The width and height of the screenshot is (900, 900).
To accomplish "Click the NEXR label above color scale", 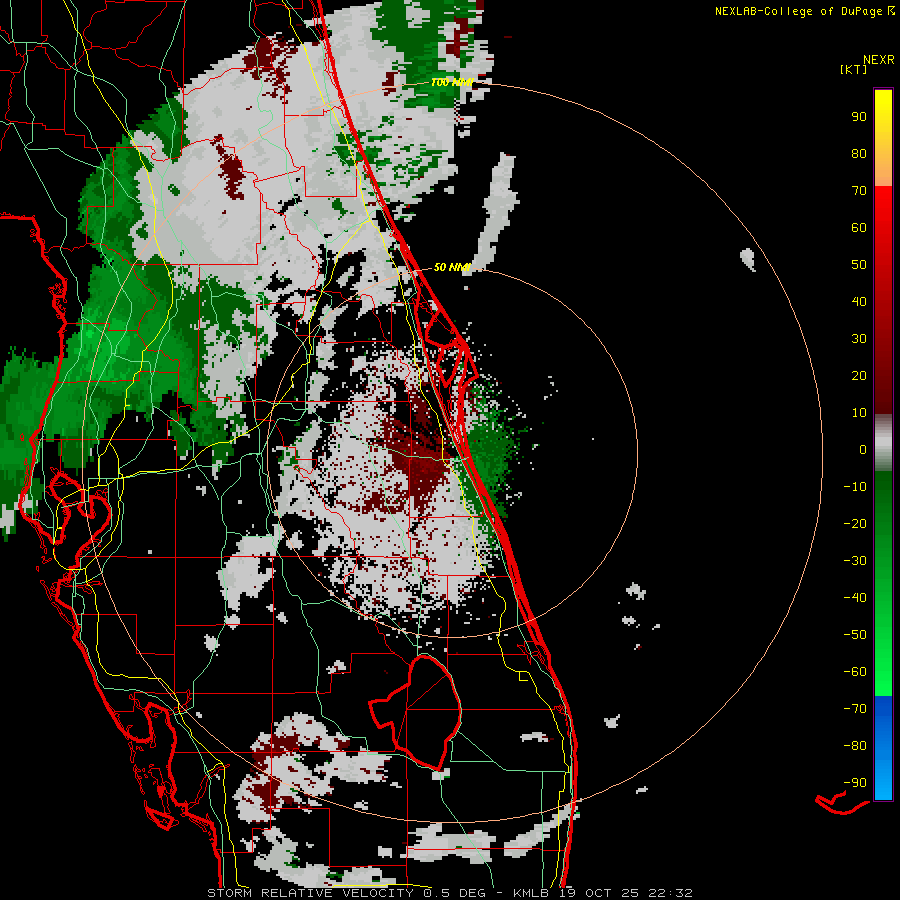I will (879, 60).
